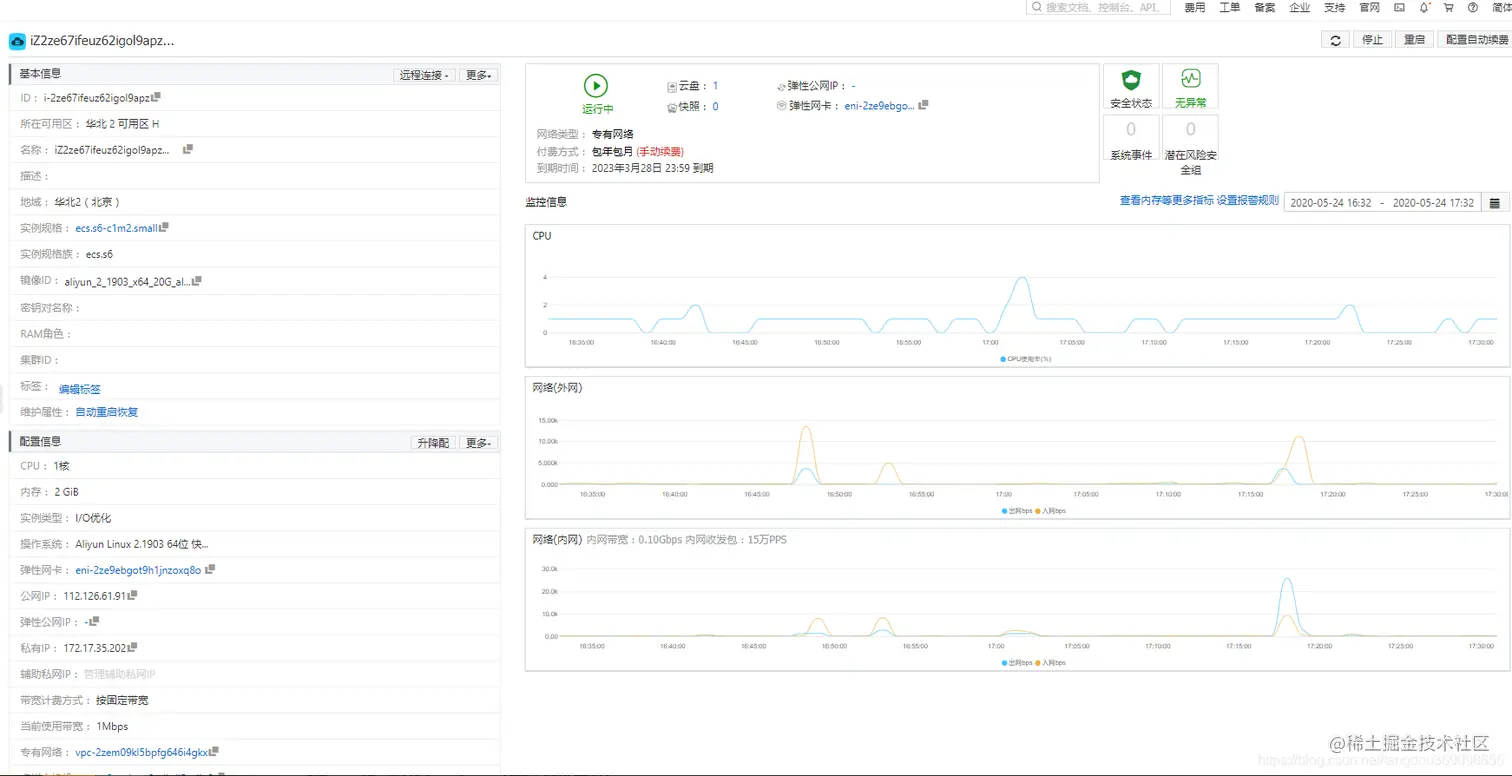1512x776 pixels.
Task: Click the 华北 2 可用区 H zone text
Action: 122,124
